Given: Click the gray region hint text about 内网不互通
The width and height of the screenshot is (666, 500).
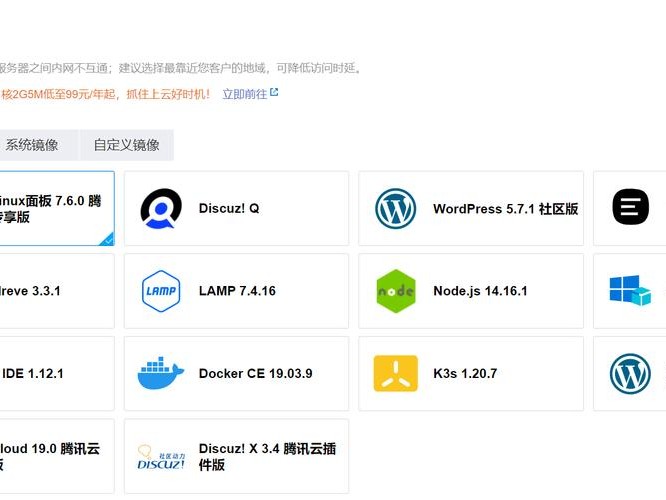Looking at the screenshot, I should (180, 68).
